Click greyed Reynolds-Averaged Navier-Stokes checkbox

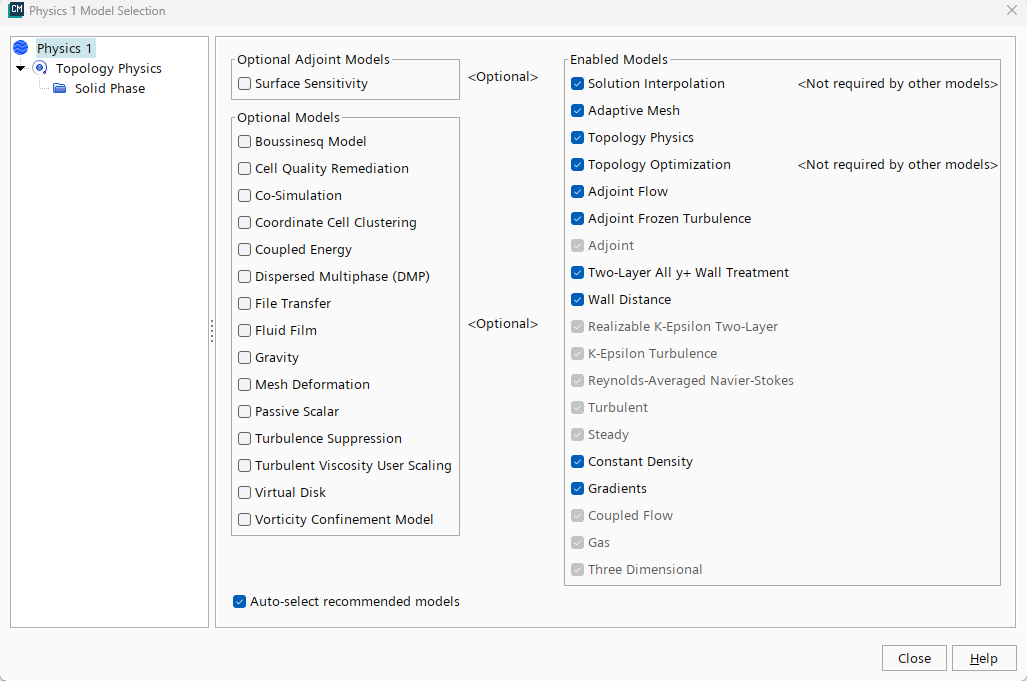pos(577,380)
